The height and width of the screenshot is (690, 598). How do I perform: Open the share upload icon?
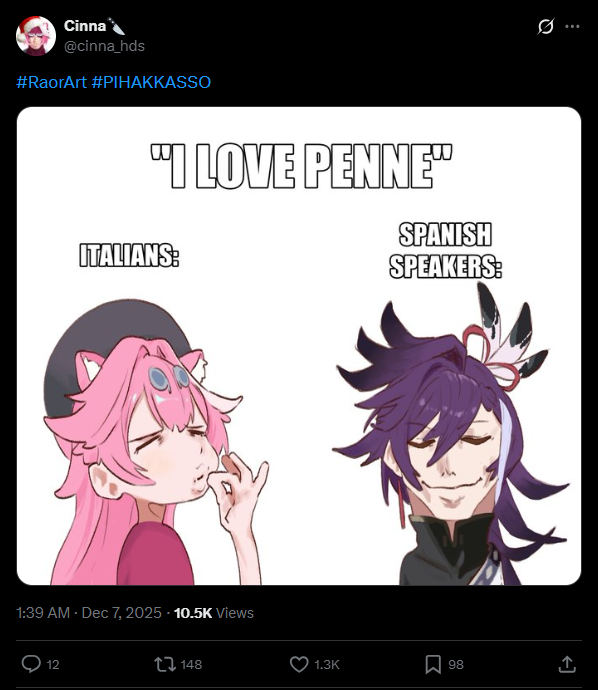567,664
